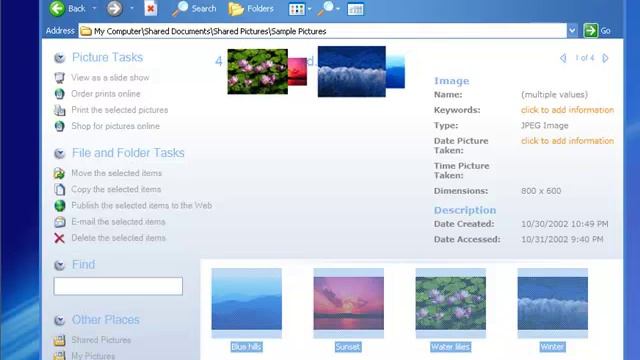Click the Date Accessed value 10/31/2002 9:40 PM

point(562,240)
